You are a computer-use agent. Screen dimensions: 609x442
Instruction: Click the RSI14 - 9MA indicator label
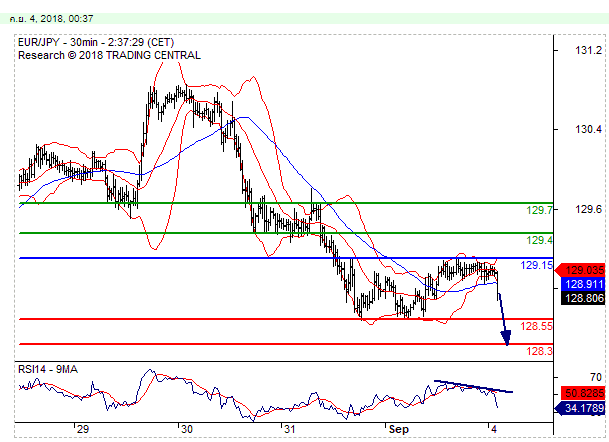pos(48,369)
